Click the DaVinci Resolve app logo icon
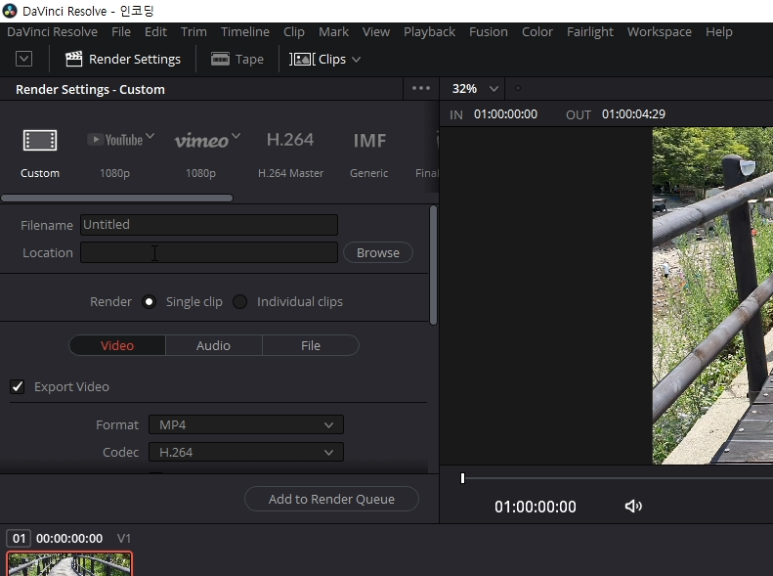The height and width of the screenshot is (576, 773). [x=9, y=10]
